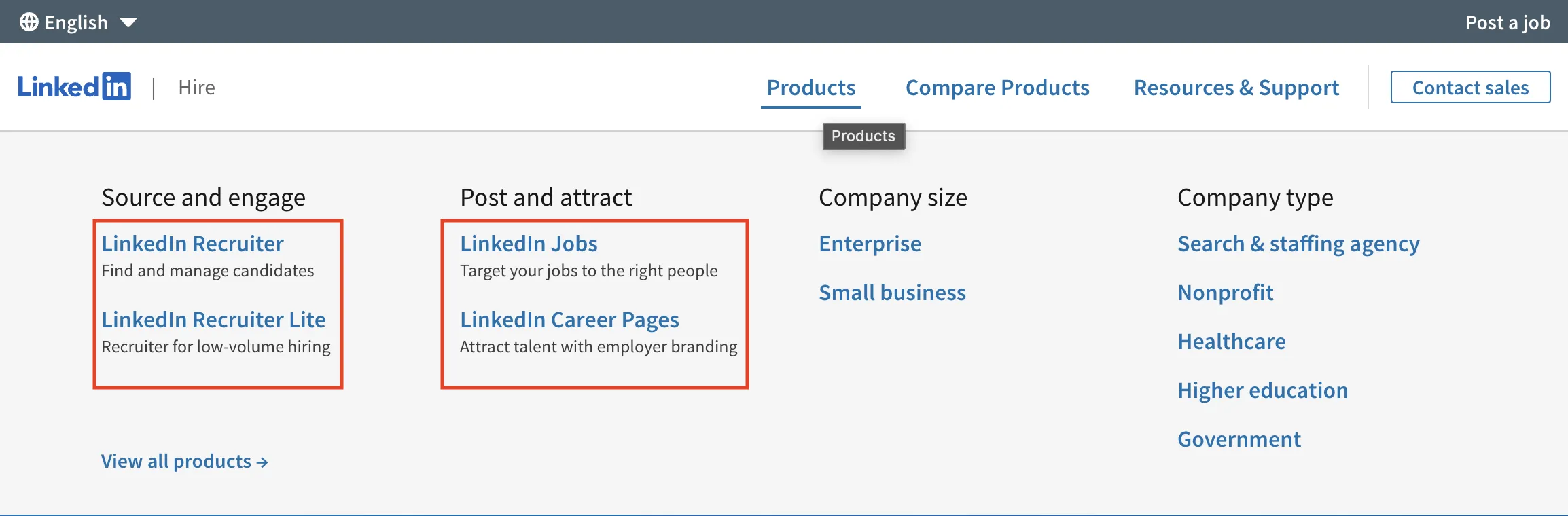Click the Contact sales button
The width and height of the screenshot is (1568, 516).
pyautogui.click(x=1470, y=87)
